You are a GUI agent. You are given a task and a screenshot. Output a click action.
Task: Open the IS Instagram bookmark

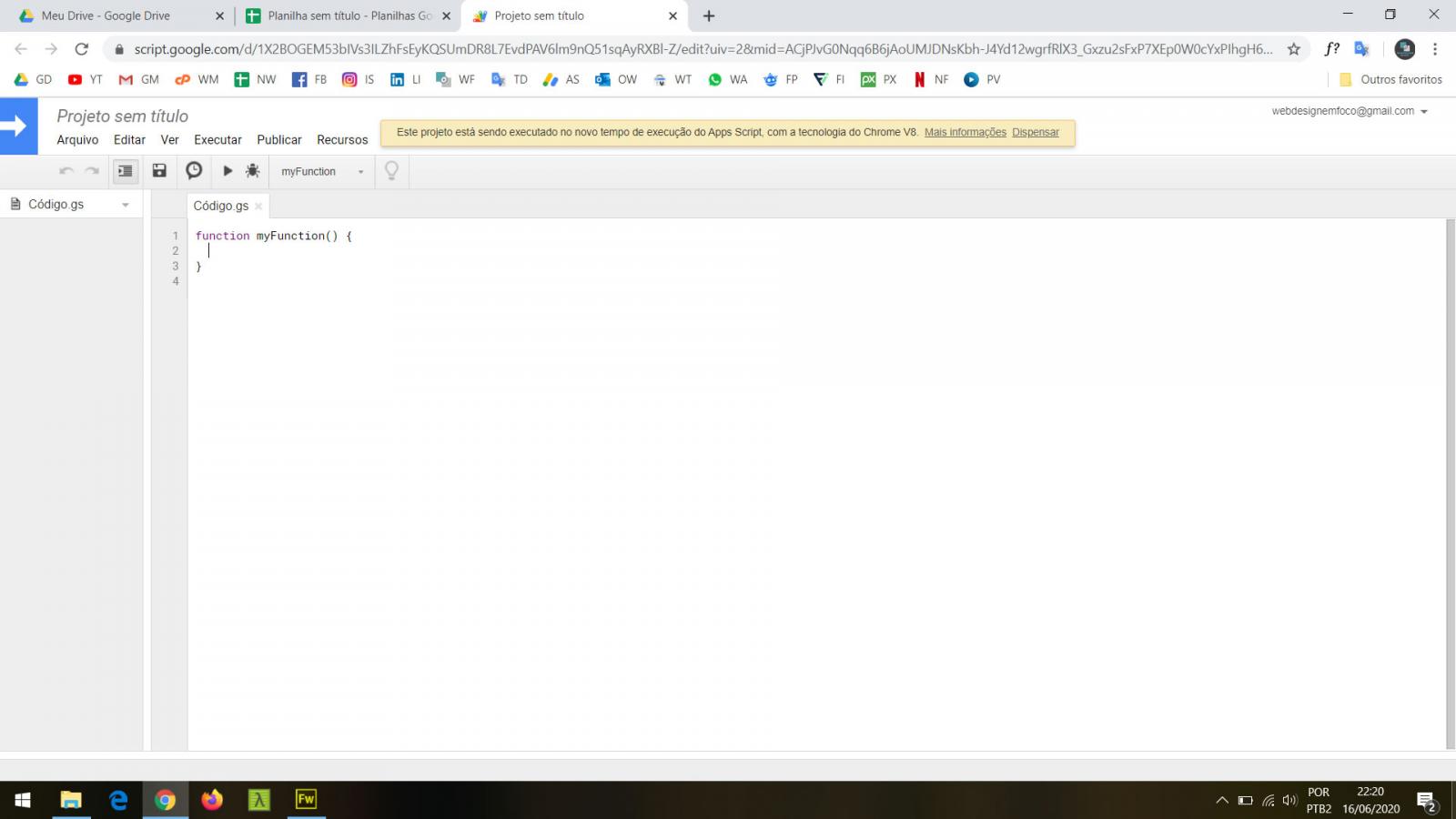(x=358, y=79)
